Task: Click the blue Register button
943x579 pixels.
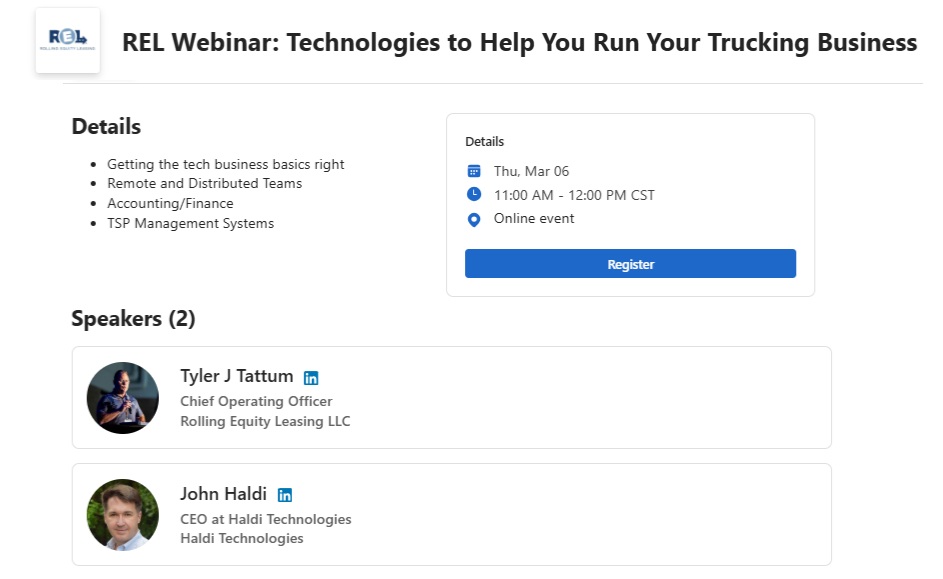Action: [x=630, y=264]
